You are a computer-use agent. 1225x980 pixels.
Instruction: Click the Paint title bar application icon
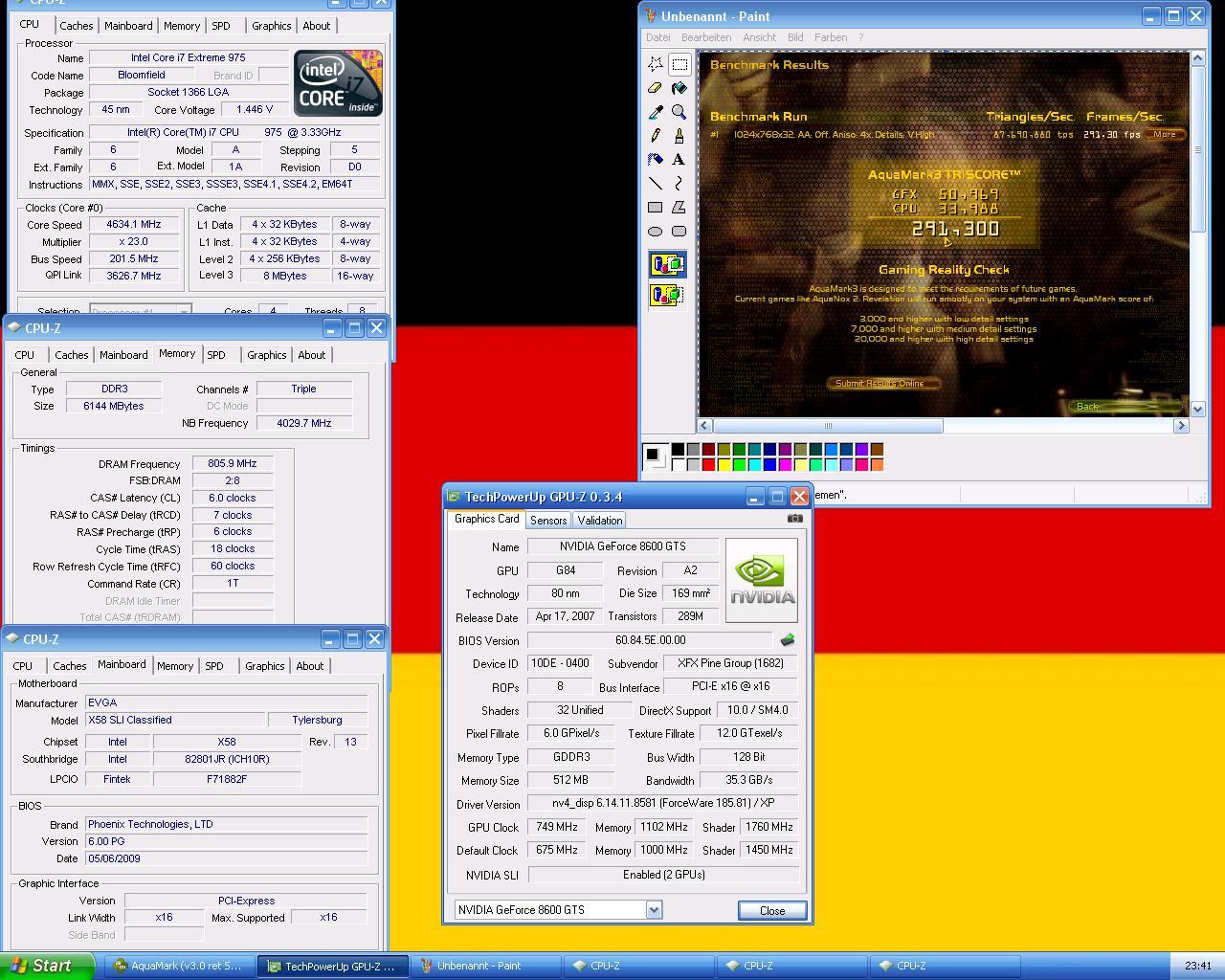(651, 16)
